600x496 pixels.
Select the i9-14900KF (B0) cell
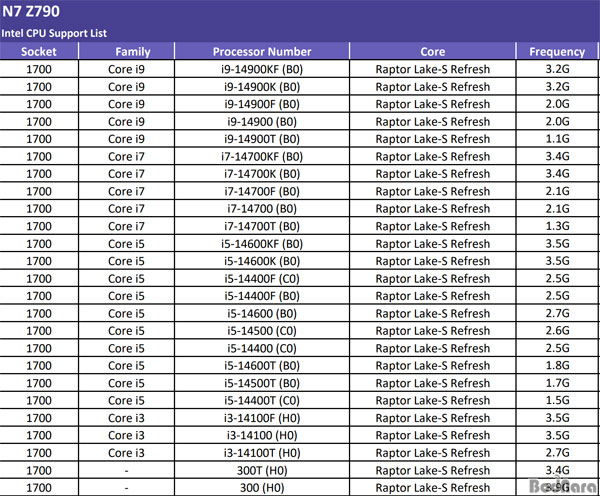[262, 69]
